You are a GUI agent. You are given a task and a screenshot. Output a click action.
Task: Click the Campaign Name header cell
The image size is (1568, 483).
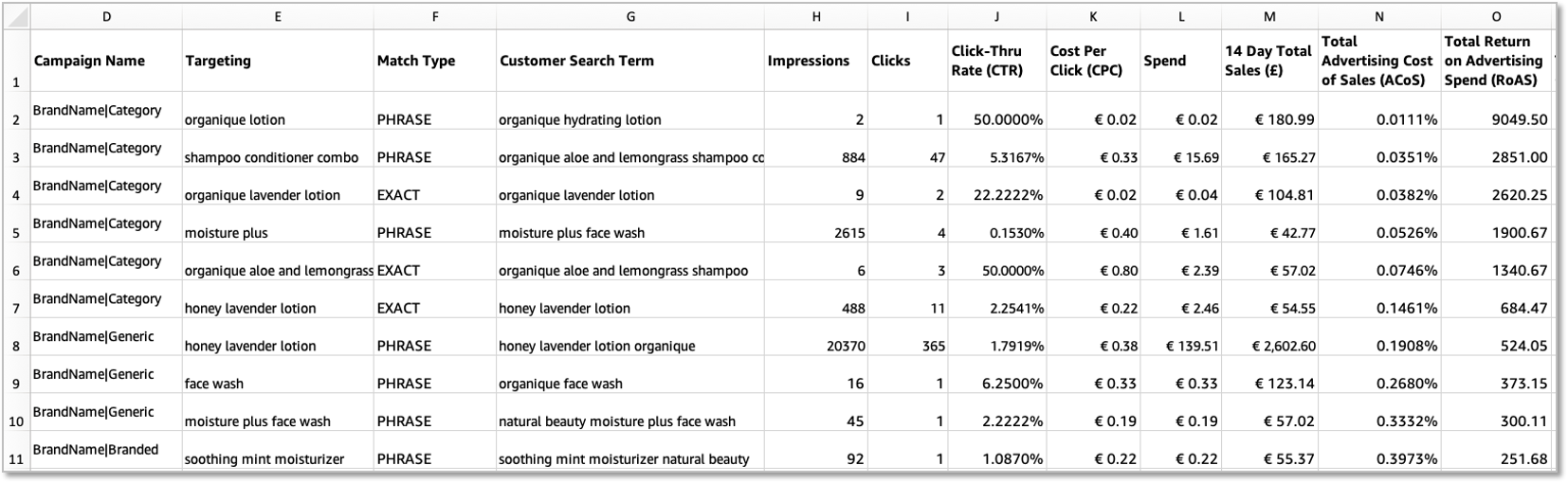(x=90, y=61)
